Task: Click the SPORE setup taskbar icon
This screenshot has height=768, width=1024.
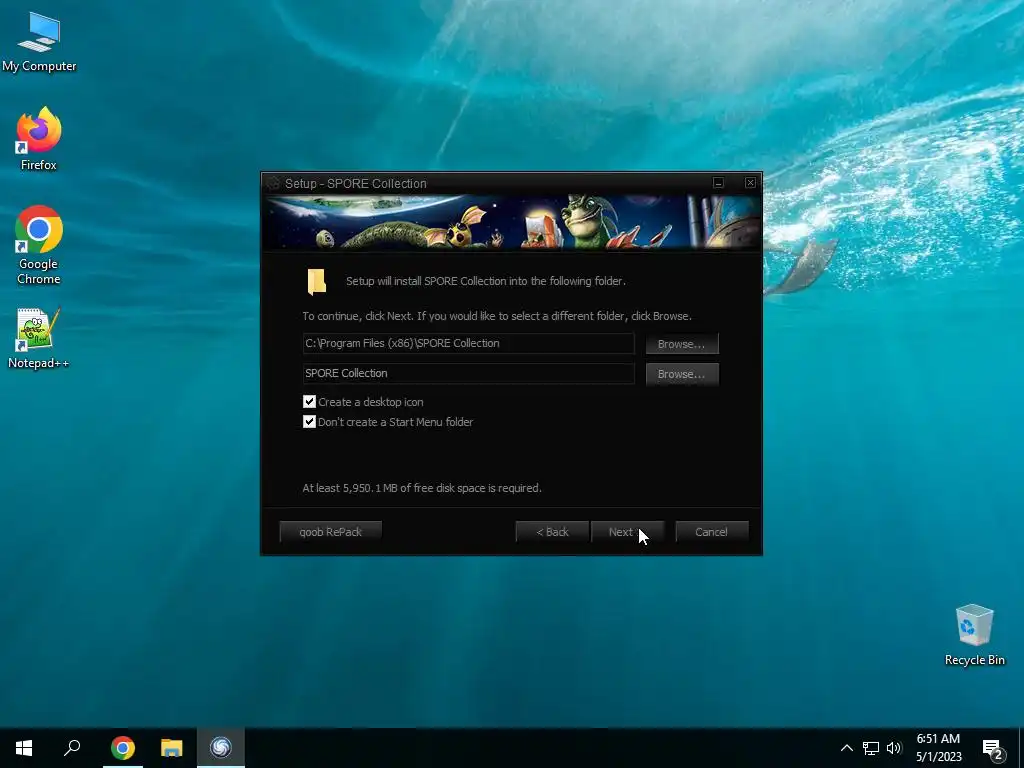Action: point(221,748)
